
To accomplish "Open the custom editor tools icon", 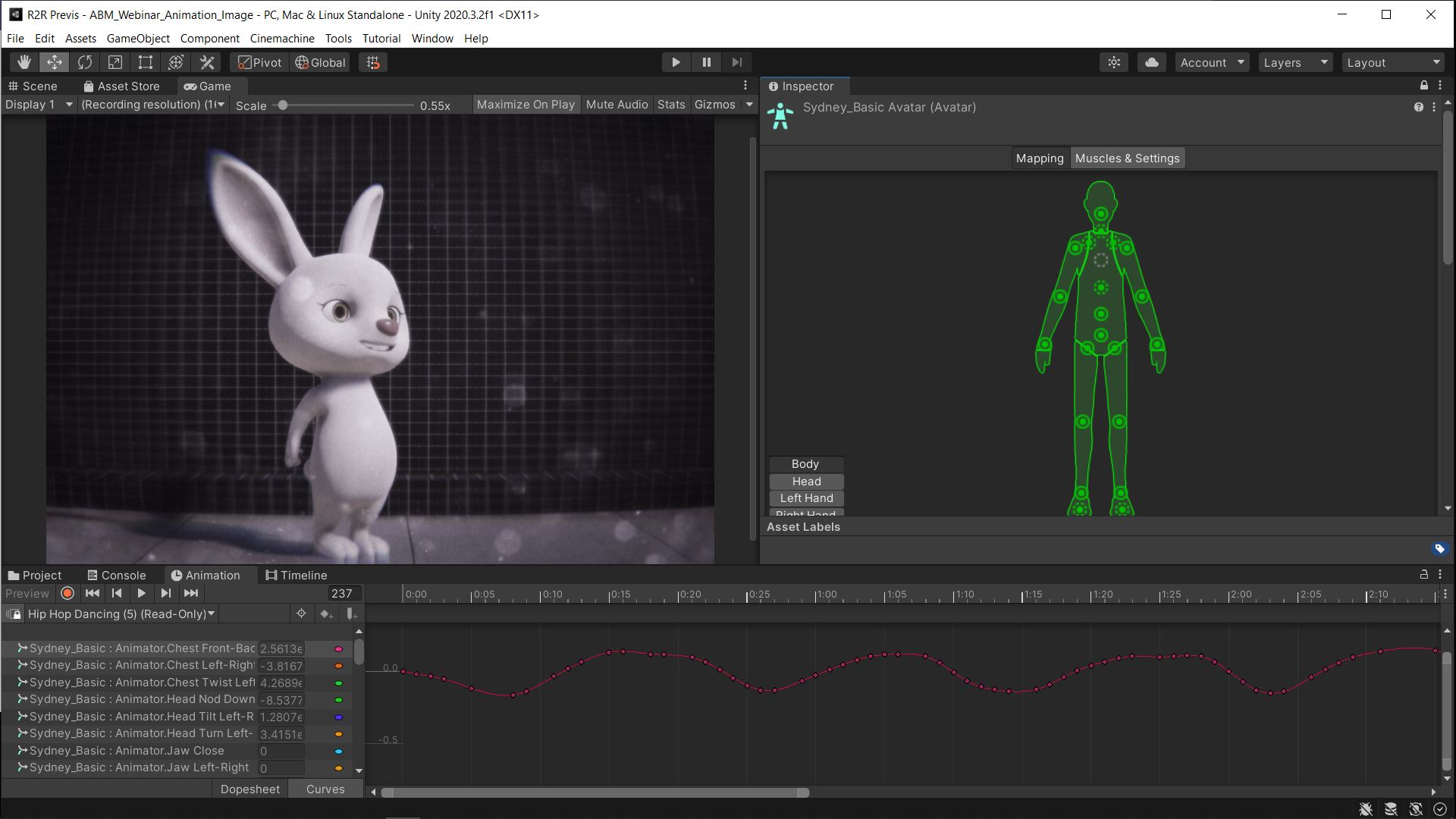I will (206, 62).
